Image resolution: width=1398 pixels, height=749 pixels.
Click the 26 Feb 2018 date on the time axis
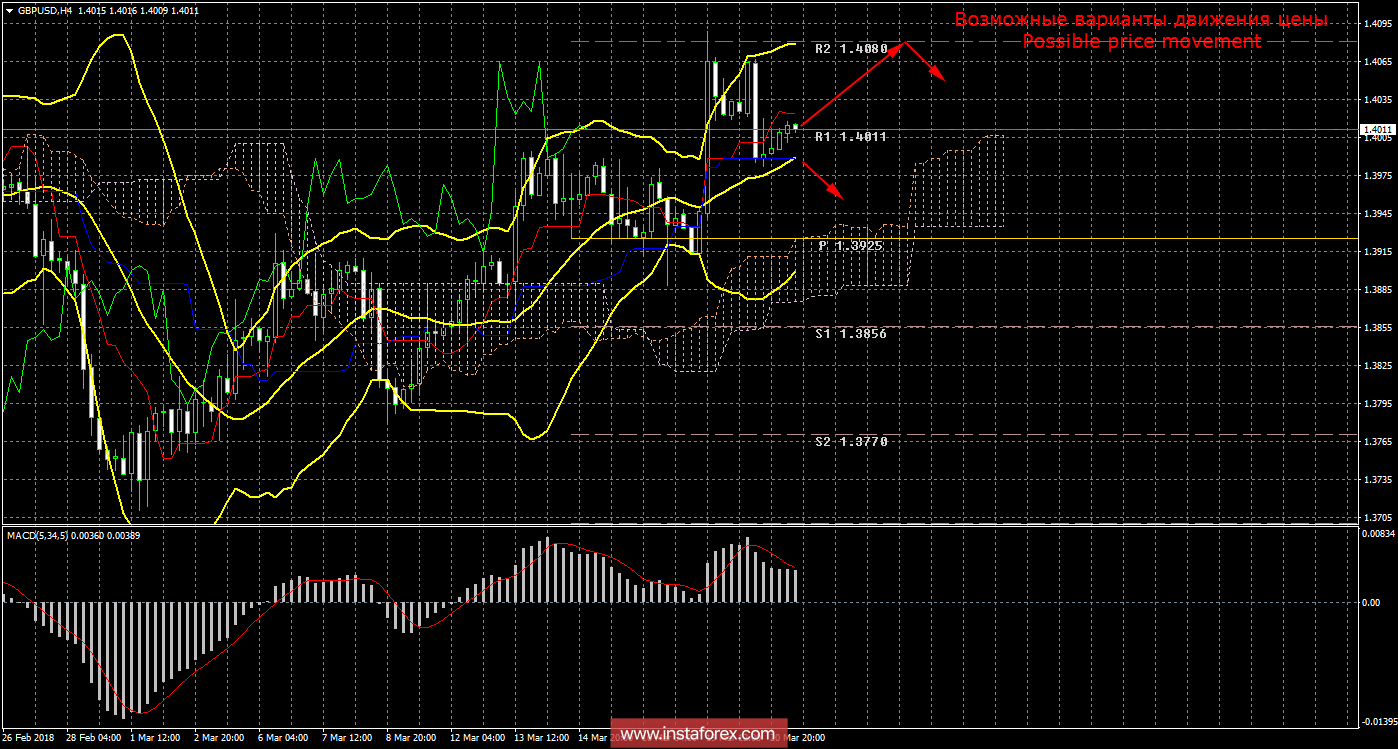(x=27, y=738)
